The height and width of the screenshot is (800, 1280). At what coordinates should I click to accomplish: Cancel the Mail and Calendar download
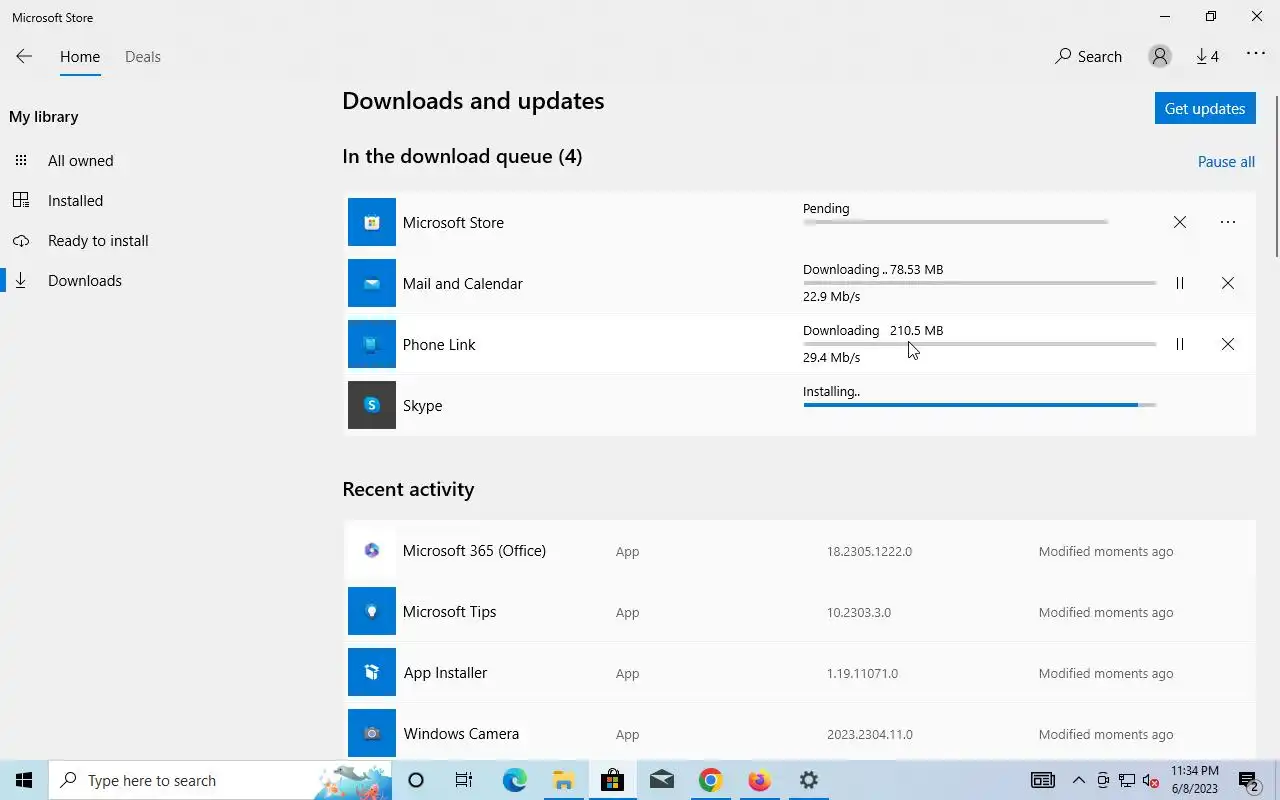(x=1228, y=283)
